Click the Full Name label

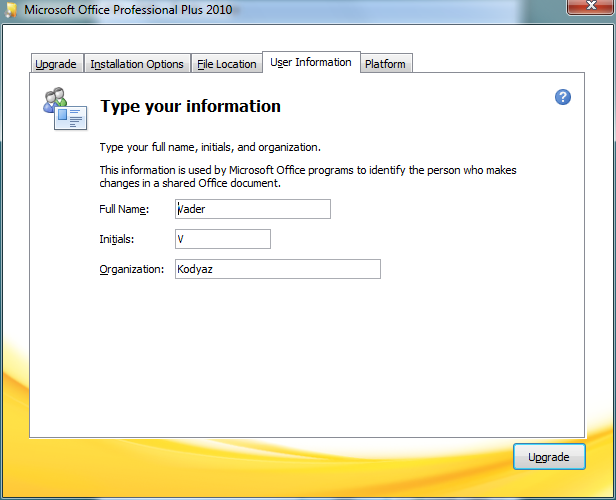(124, 209)
